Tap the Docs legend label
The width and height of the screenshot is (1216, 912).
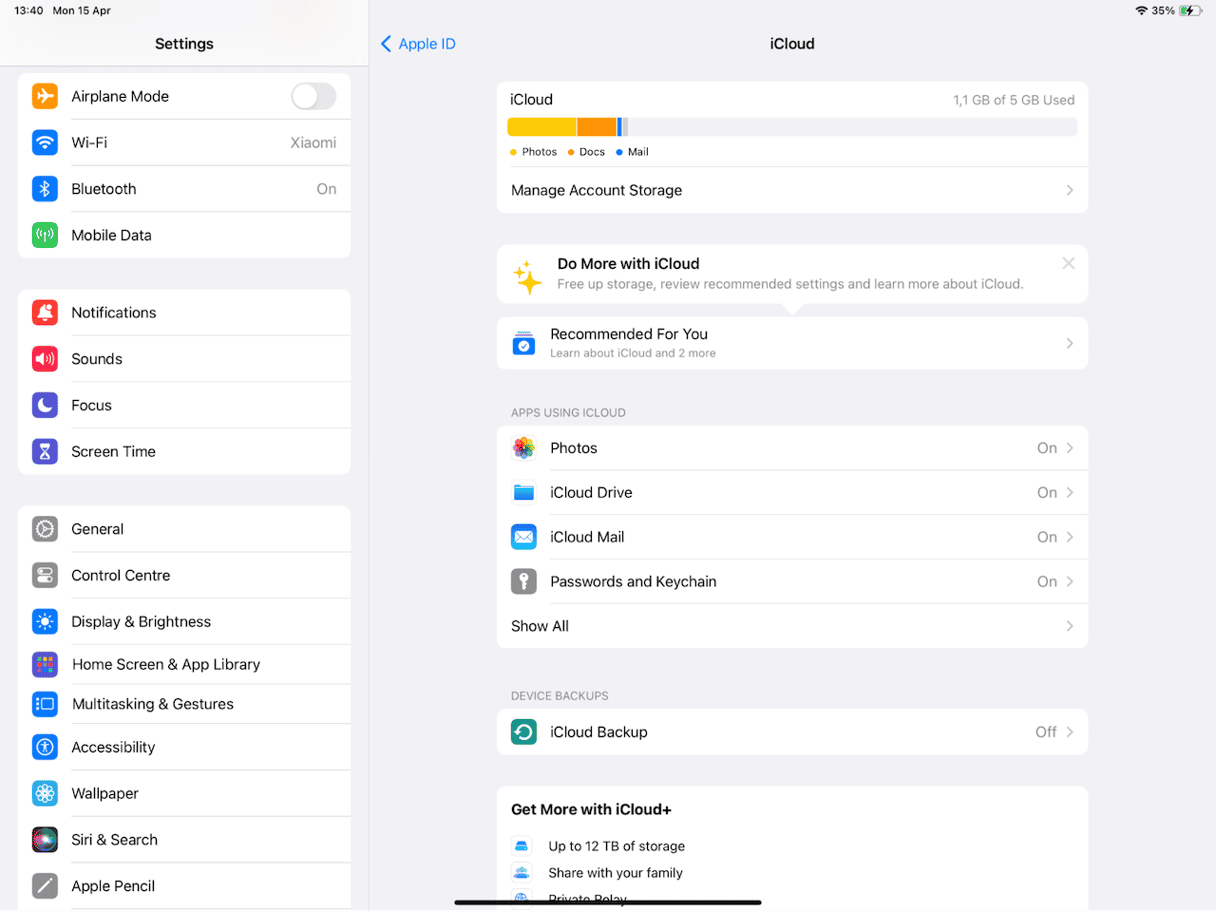click(x=592, y=152)
